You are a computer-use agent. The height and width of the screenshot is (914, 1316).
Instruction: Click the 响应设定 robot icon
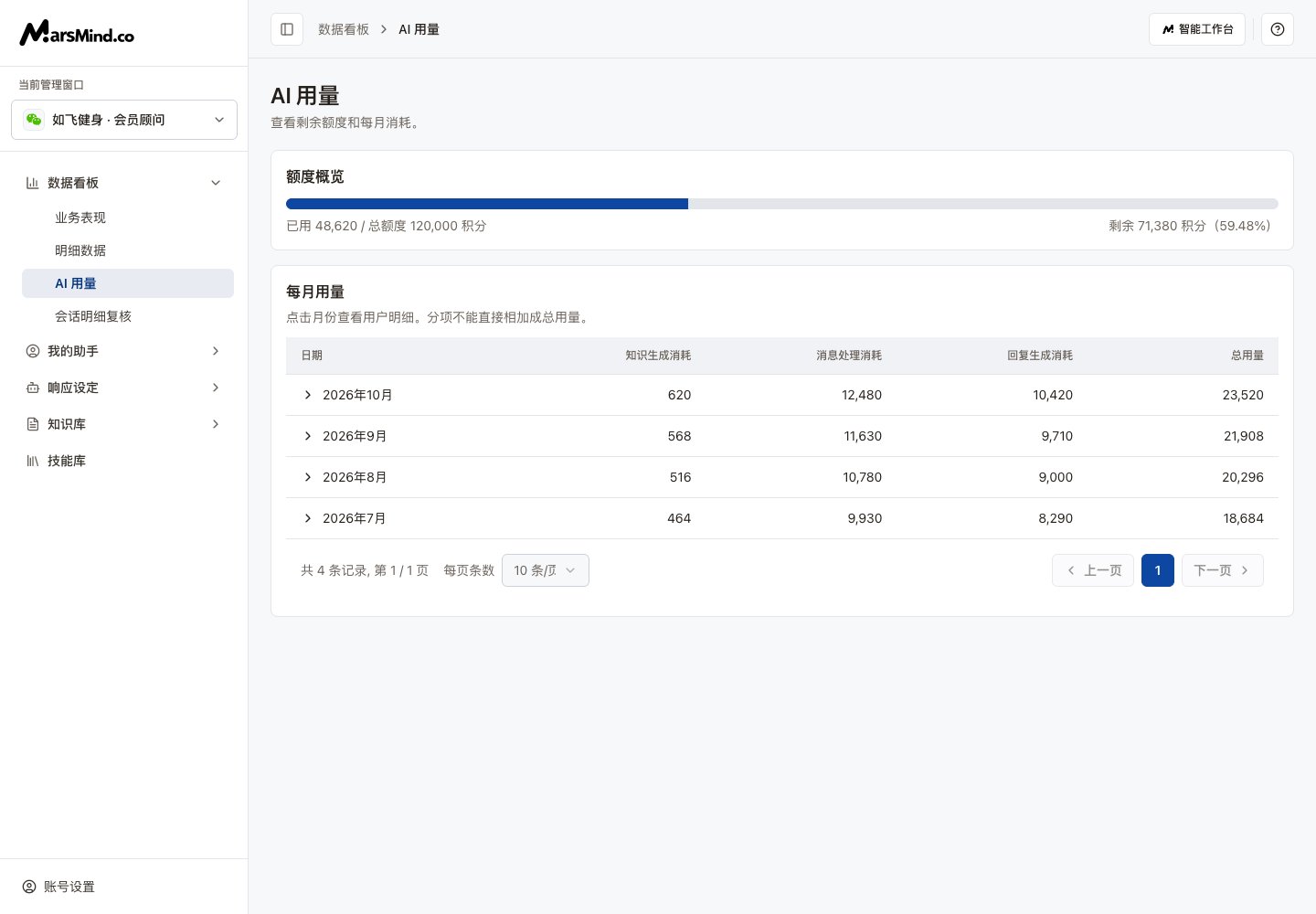(33, 388)
